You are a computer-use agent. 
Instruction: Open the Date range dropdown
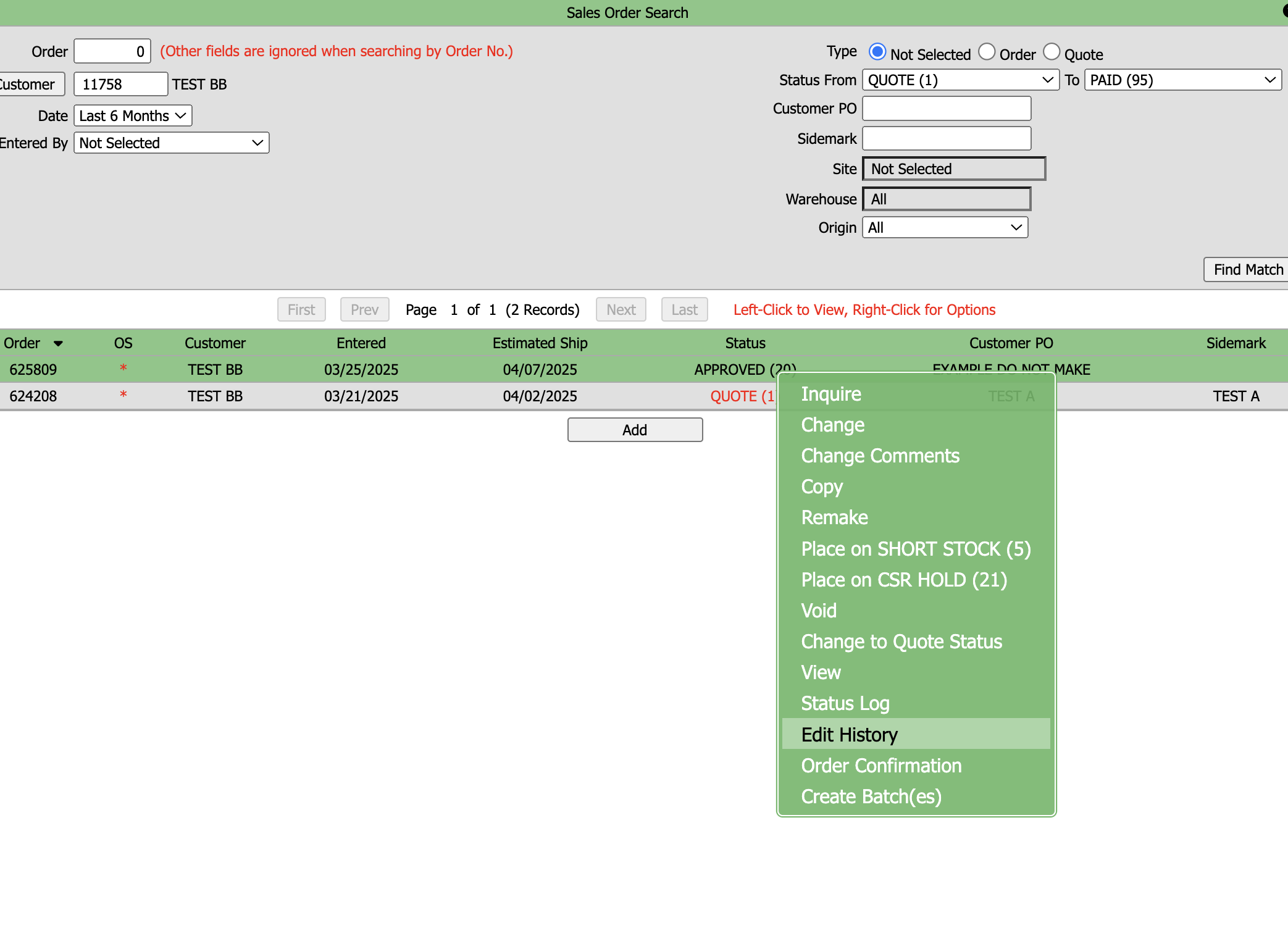coord(133,116)
